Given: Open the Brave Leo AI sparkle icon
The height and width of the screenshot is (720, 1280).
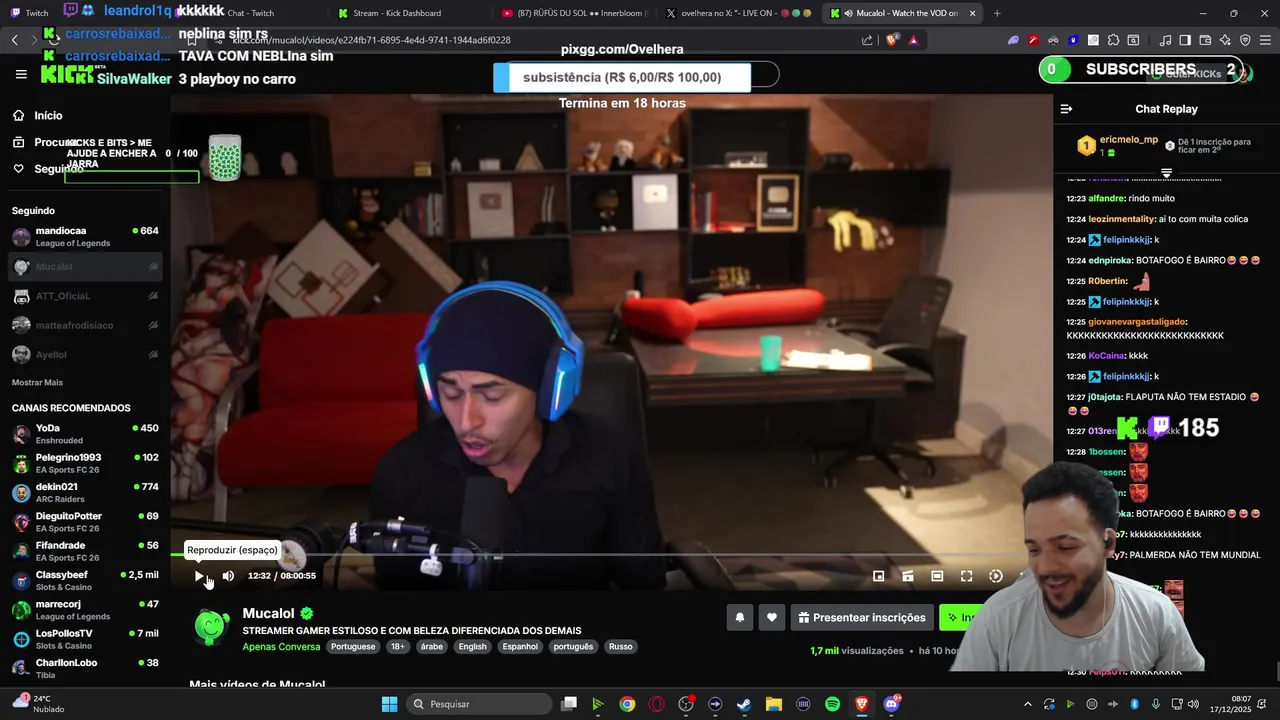Looking at the screenshot, I should pos(1225,40).
